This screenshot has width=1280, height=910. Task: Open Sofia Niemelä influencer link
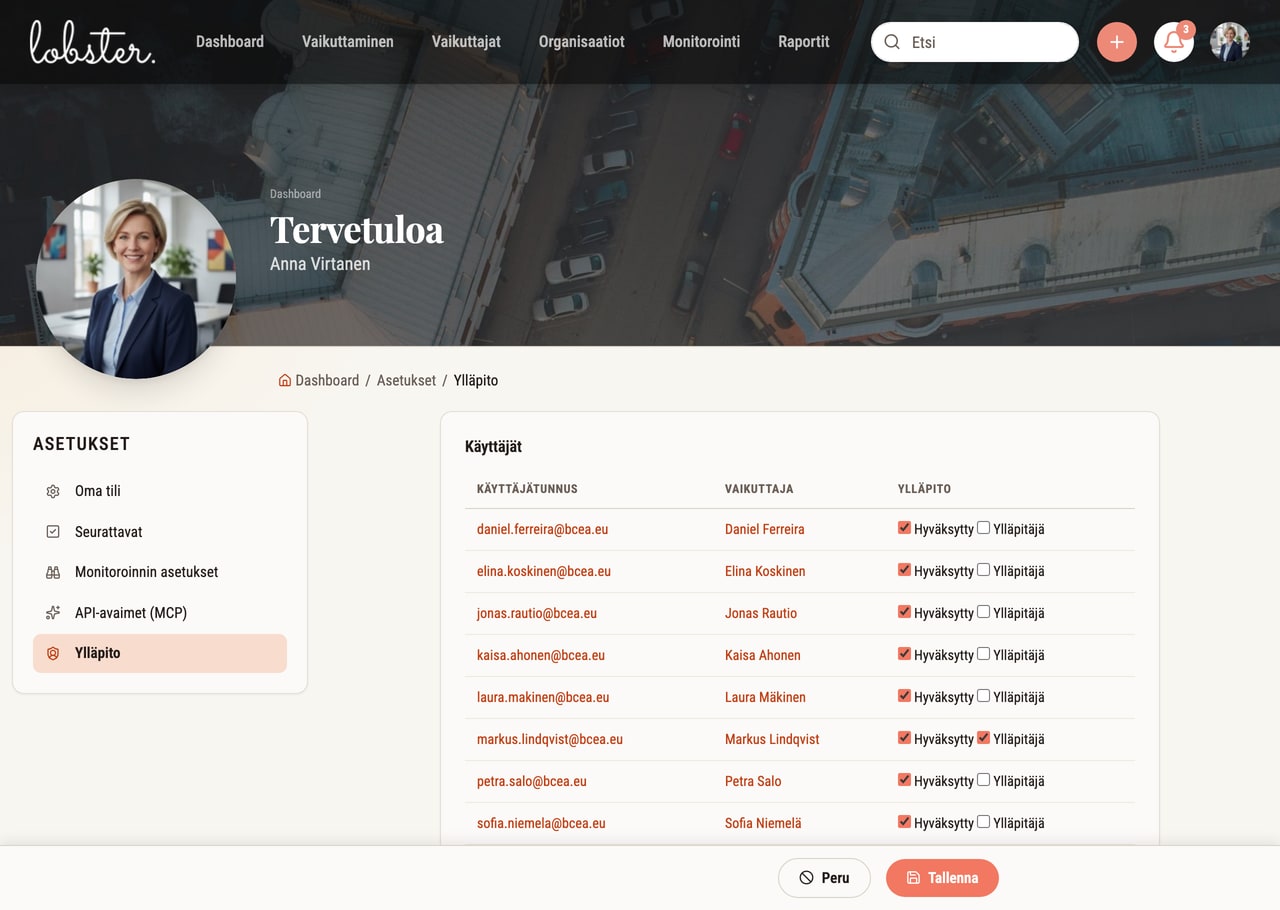pos(763,823)
